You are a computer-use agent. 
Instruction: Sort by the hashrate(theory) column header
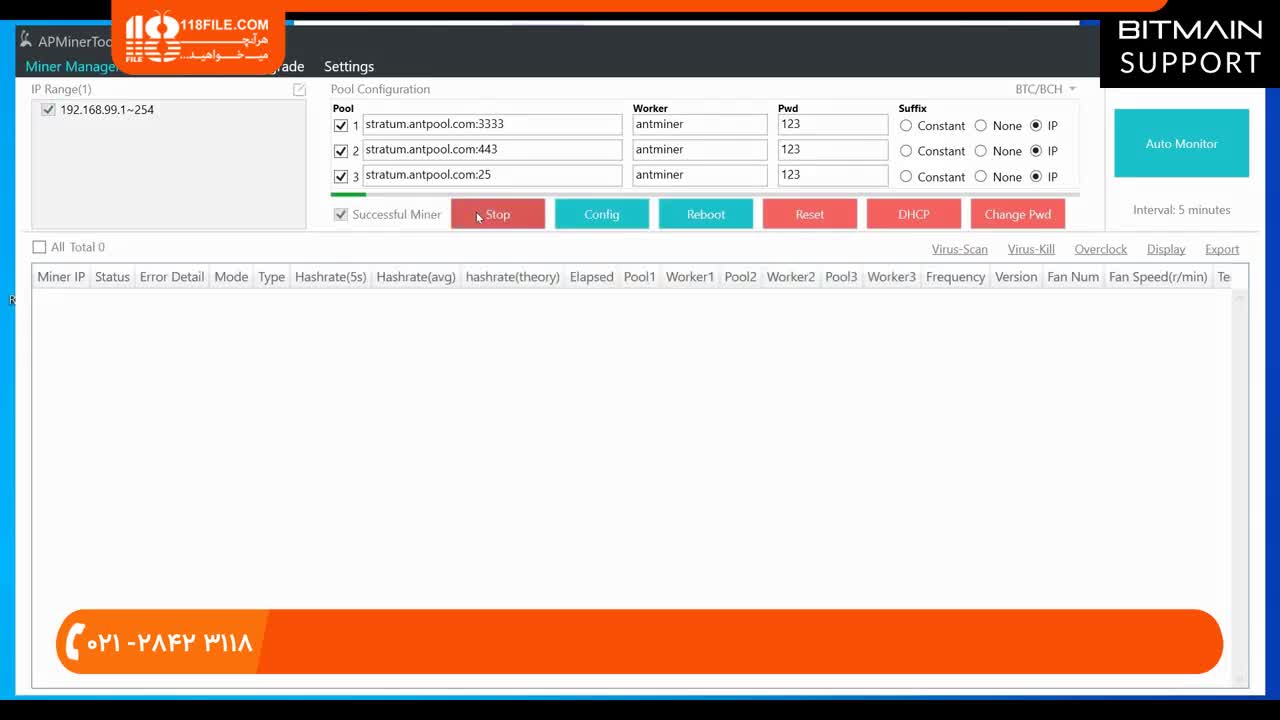click(513, 277)
